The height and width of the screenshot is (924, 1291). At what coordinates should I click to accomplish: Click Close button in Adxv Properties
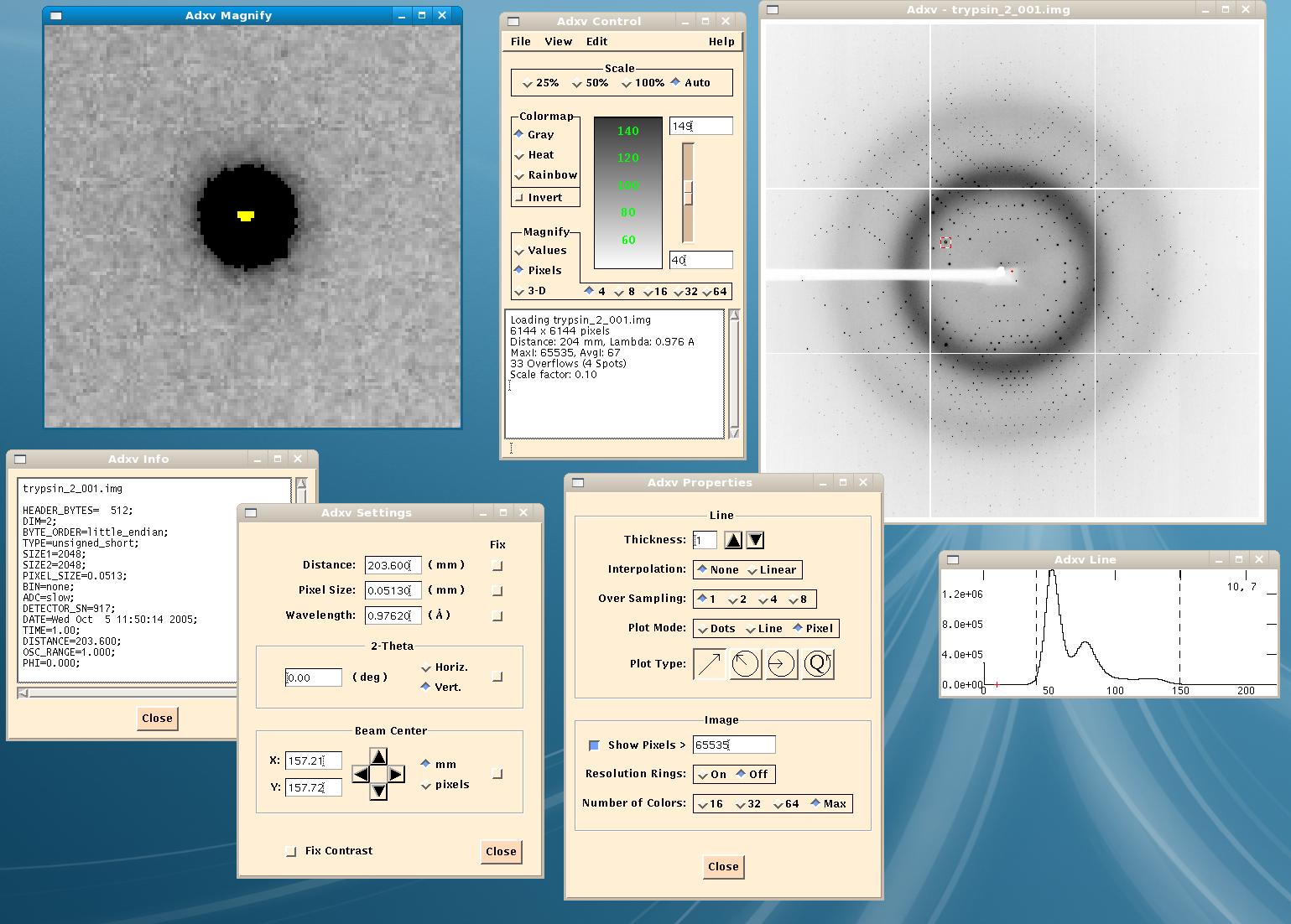coord(723,867)
